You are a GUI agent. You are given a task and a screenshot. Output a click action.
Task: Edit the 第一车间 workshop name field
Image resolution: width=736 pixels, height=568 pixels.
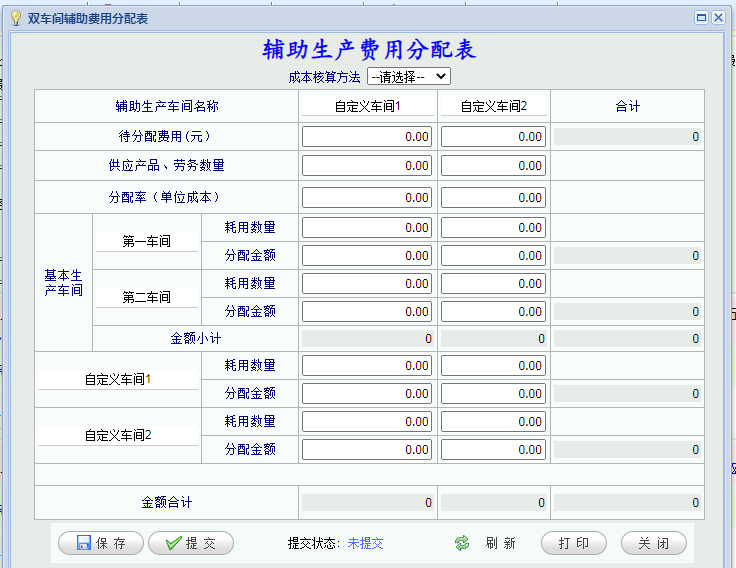click(x=147, y=241)
